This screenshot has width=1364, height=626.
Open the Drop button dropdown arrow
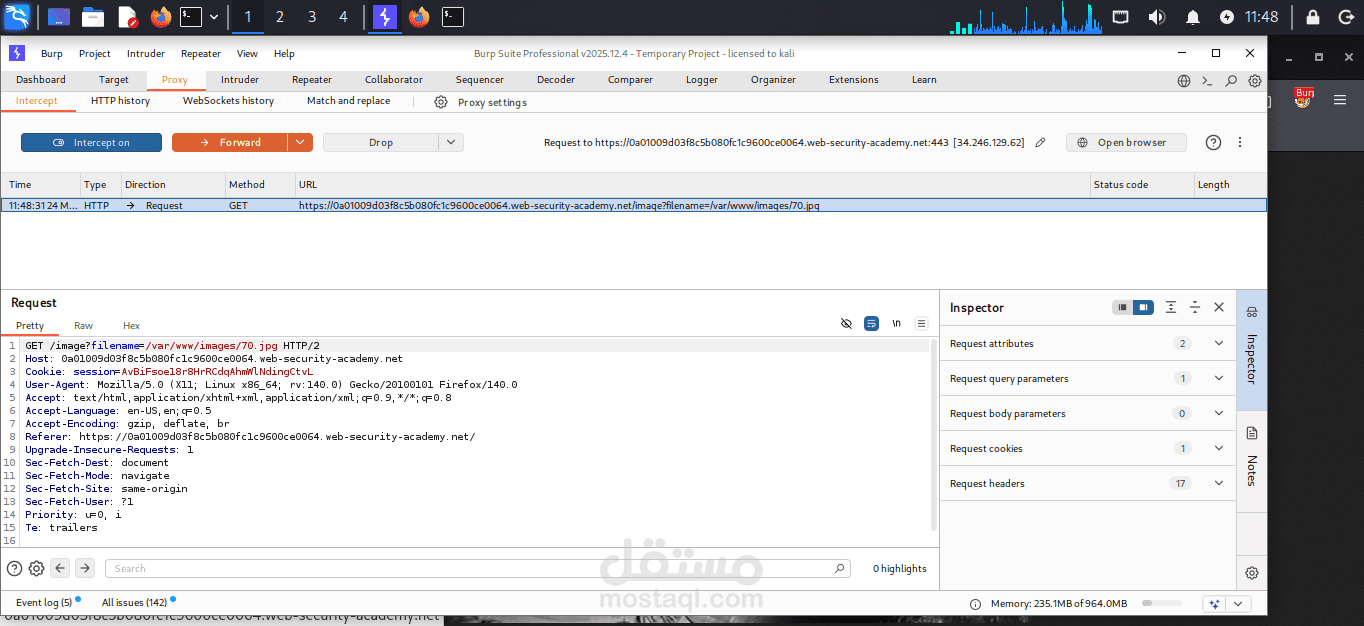tap(452, 143)
